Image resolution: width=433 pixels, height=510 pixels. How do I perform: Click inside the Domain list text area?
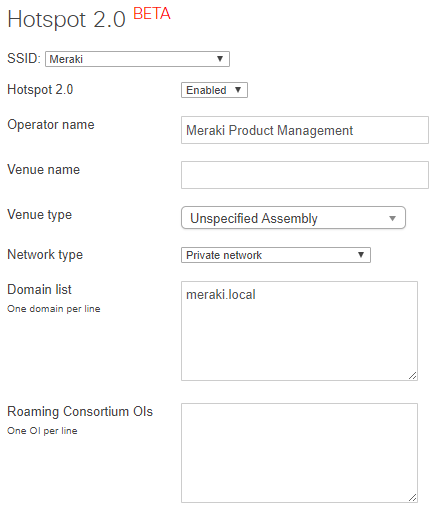coord(299,331)
